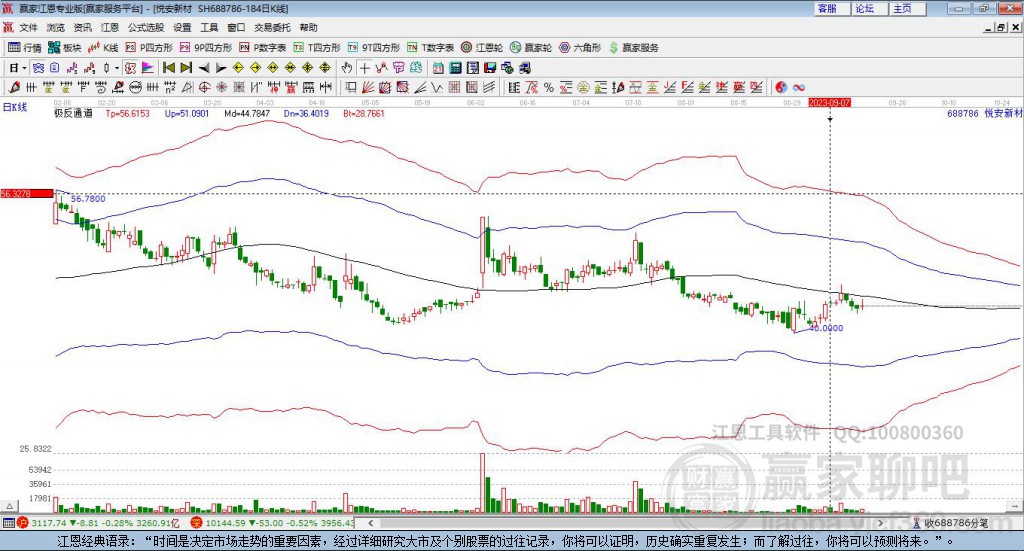This screenshot has height=551, width=1024.
Task: Toggle the crosshair cursor tool
Action: pyautogui.click(x=364, y=68)
